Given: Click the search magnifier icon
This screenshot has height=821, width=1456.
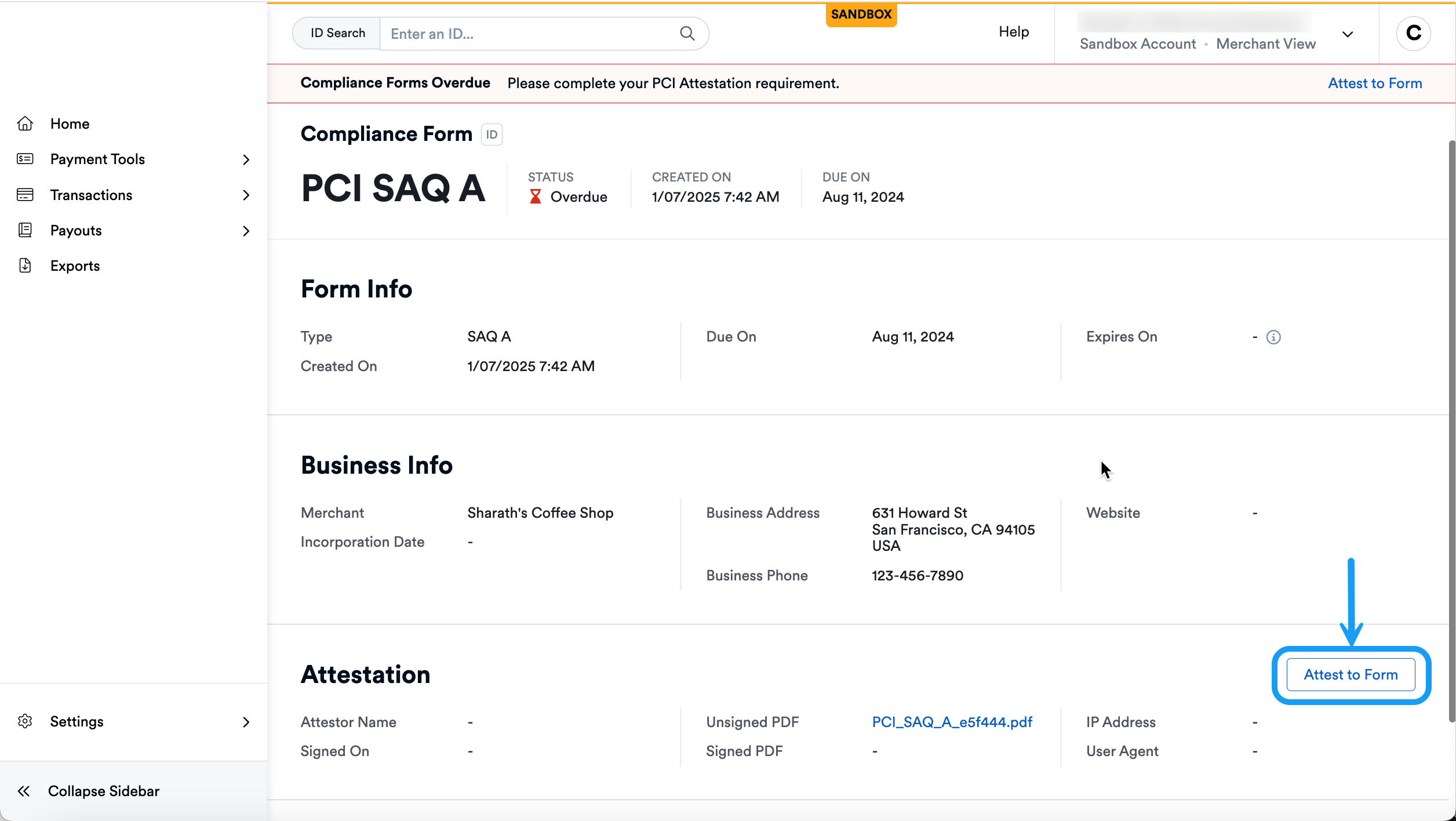Looking at the screenshot, I should 687,34.
